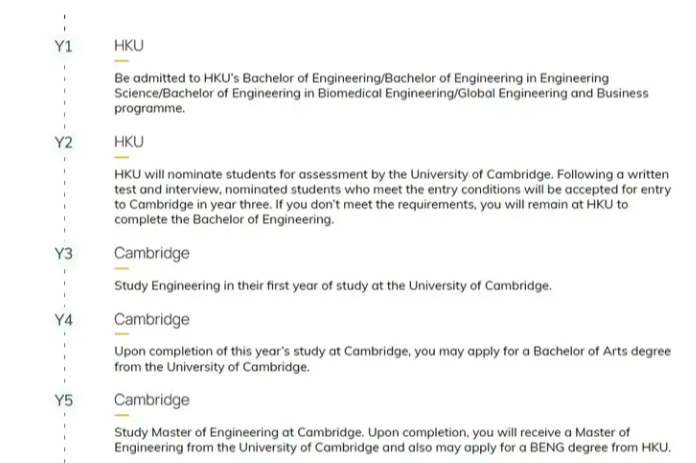Click the paragraph starting 'Study Master of Engineering'
Image resolution: width=696 pixels, height=463 pixels.
[392, 439]
